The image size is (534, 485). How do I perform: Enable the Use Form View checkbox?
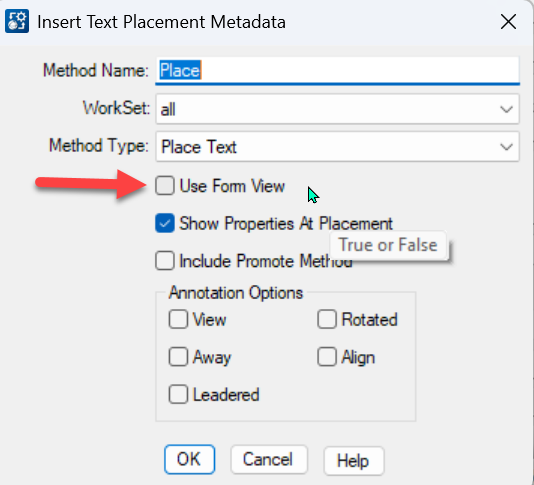tap(165, 186)
